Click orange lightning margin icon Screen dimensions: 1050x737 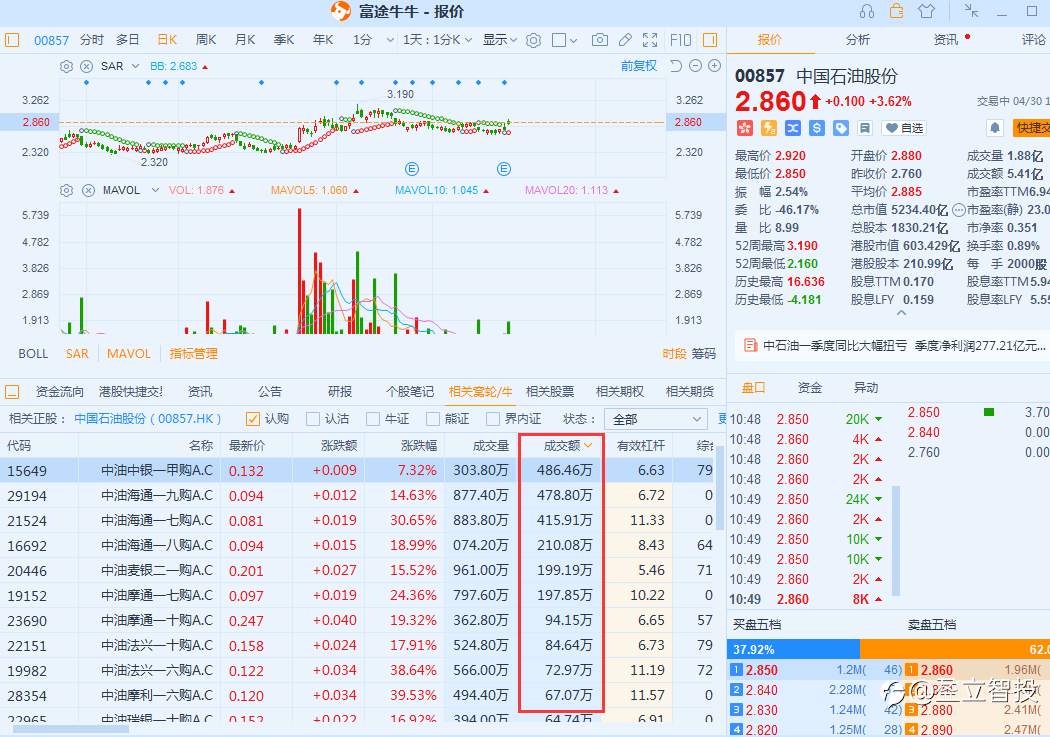point(769,128)
